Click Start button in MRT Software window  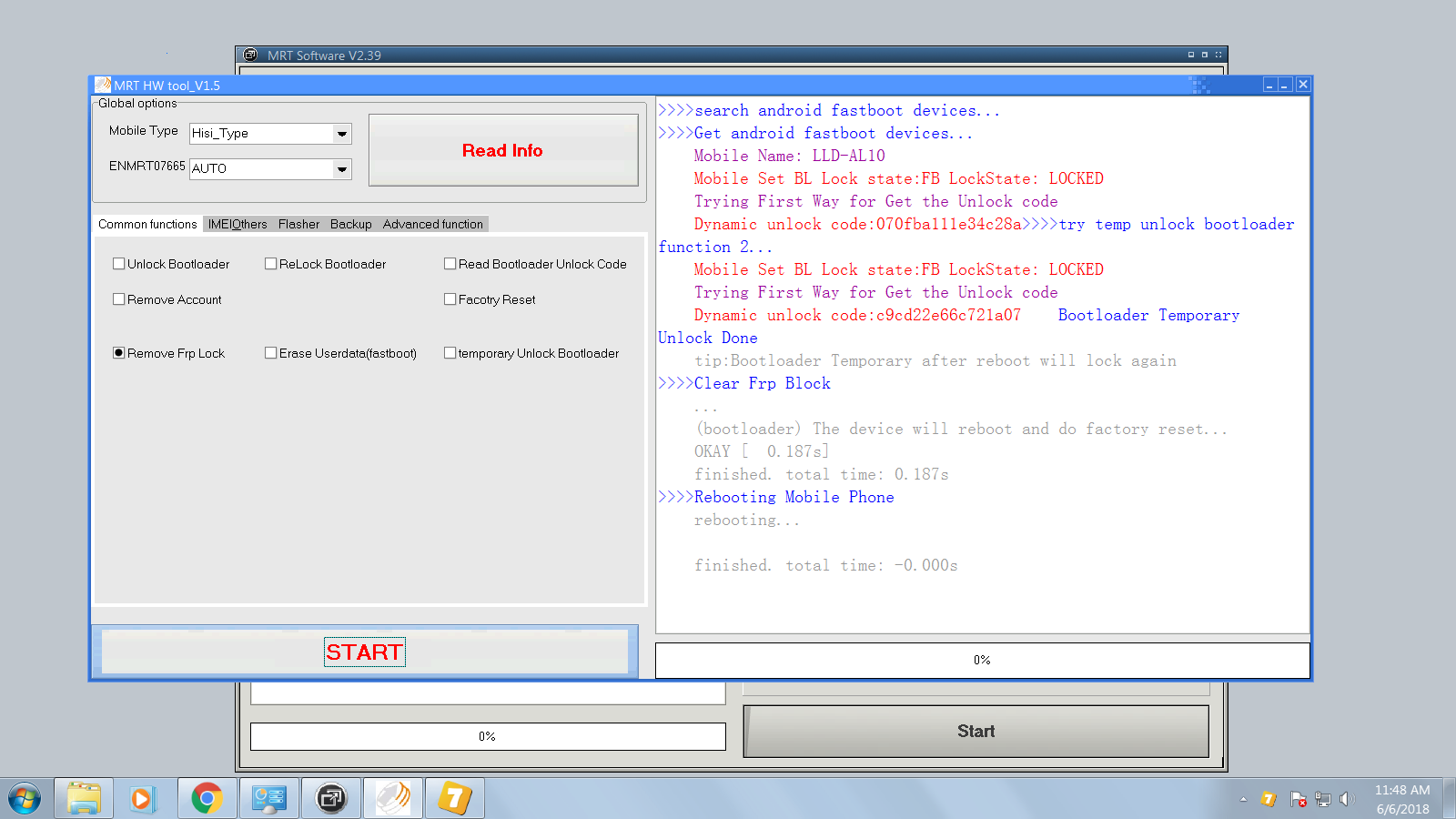pyautogui.click(x=976, y=731)
